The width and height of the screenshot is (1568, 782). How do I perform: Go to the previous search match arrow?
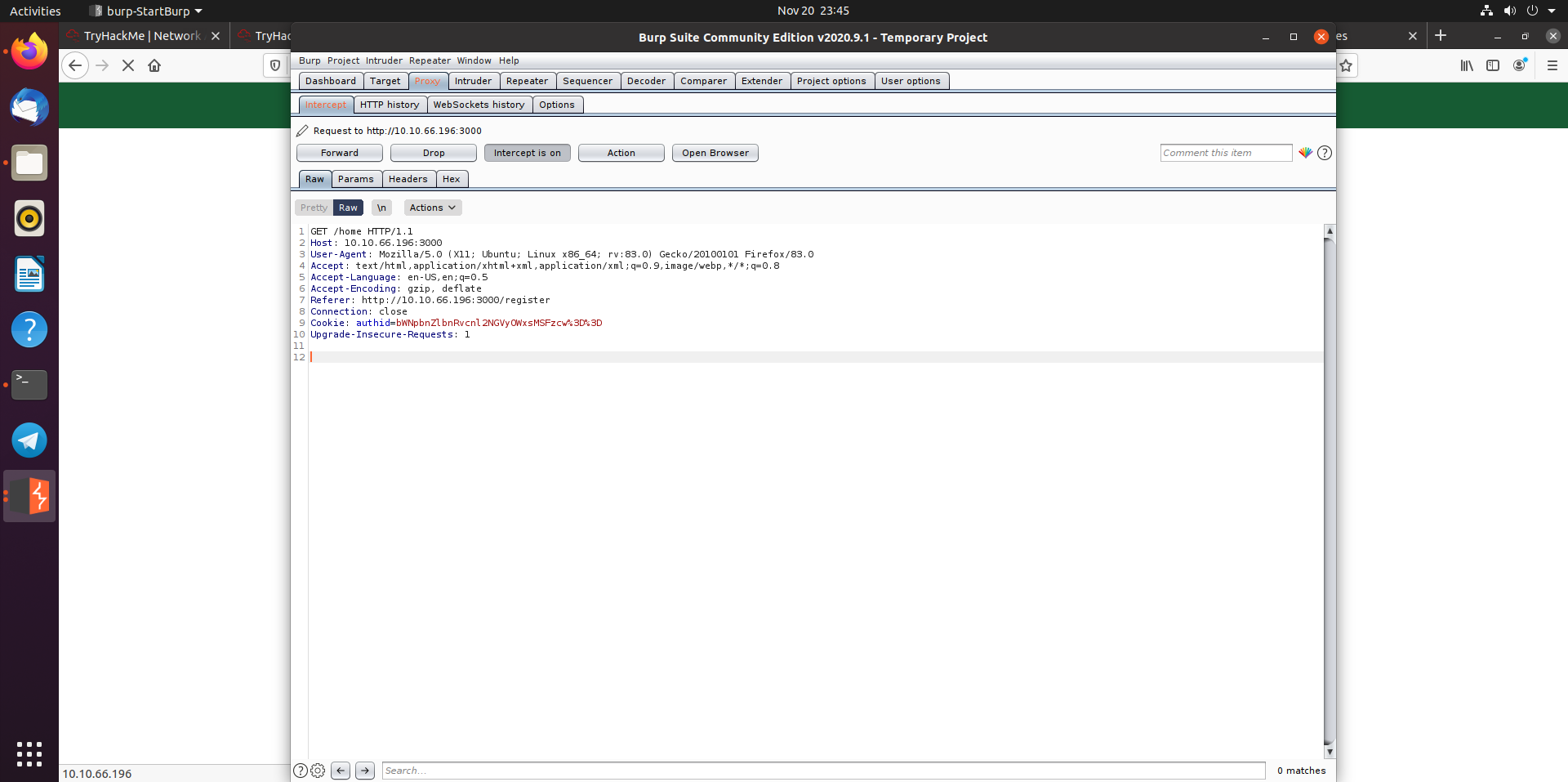pyautogui.click(x=341, y=771)
